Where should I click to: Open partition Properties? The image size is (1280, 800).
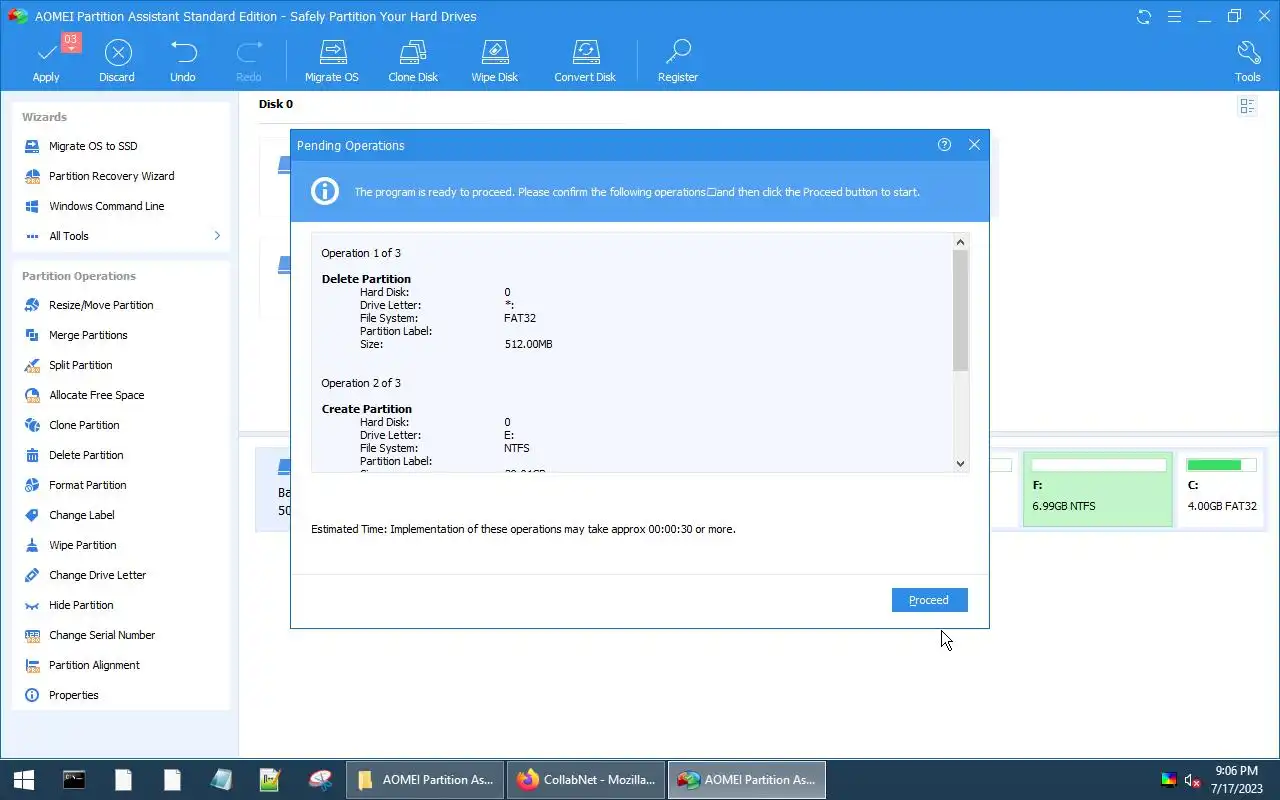click(x=73, y=695)
